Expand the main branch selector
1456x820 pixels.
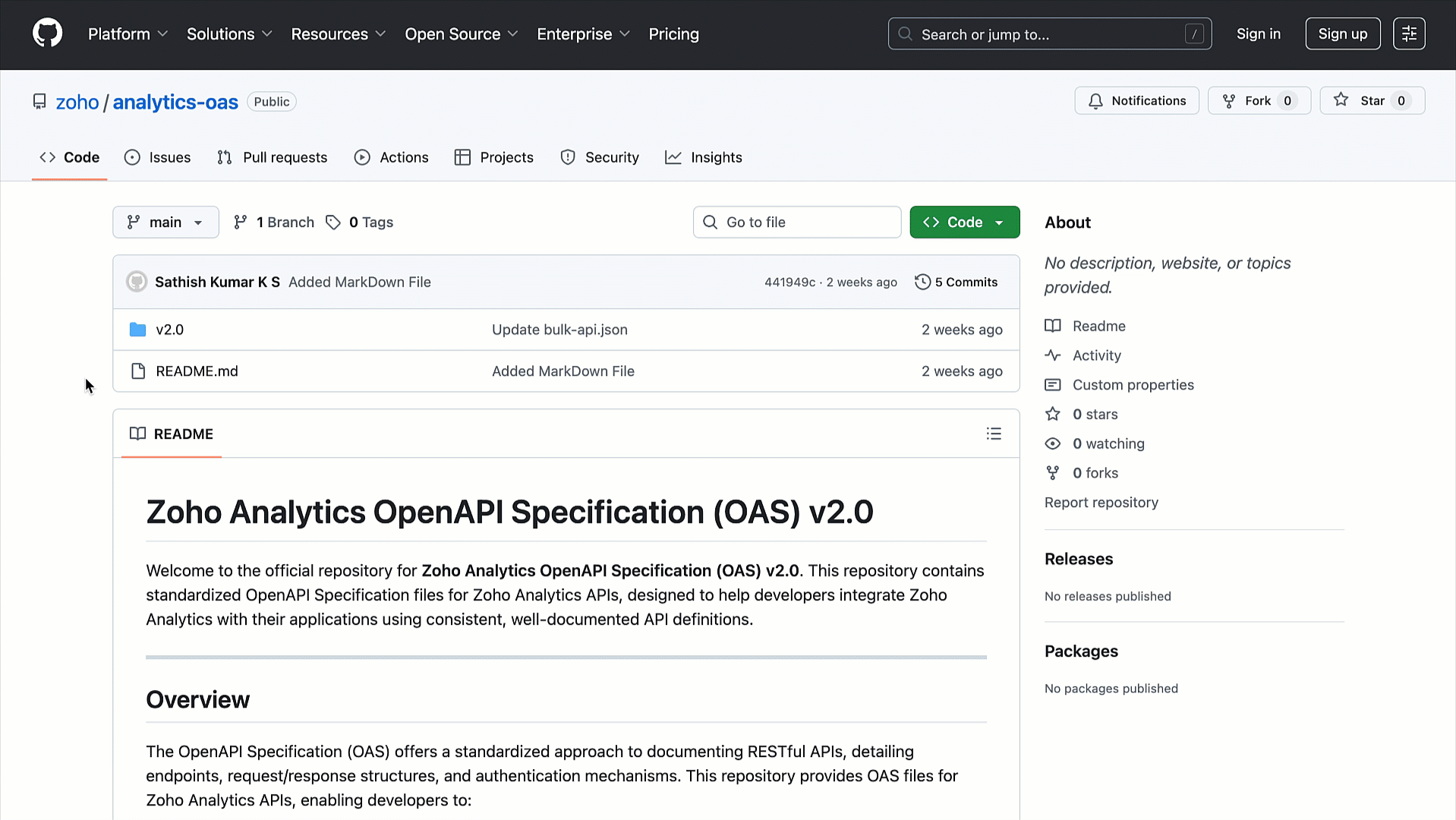(x=165, y=222)
